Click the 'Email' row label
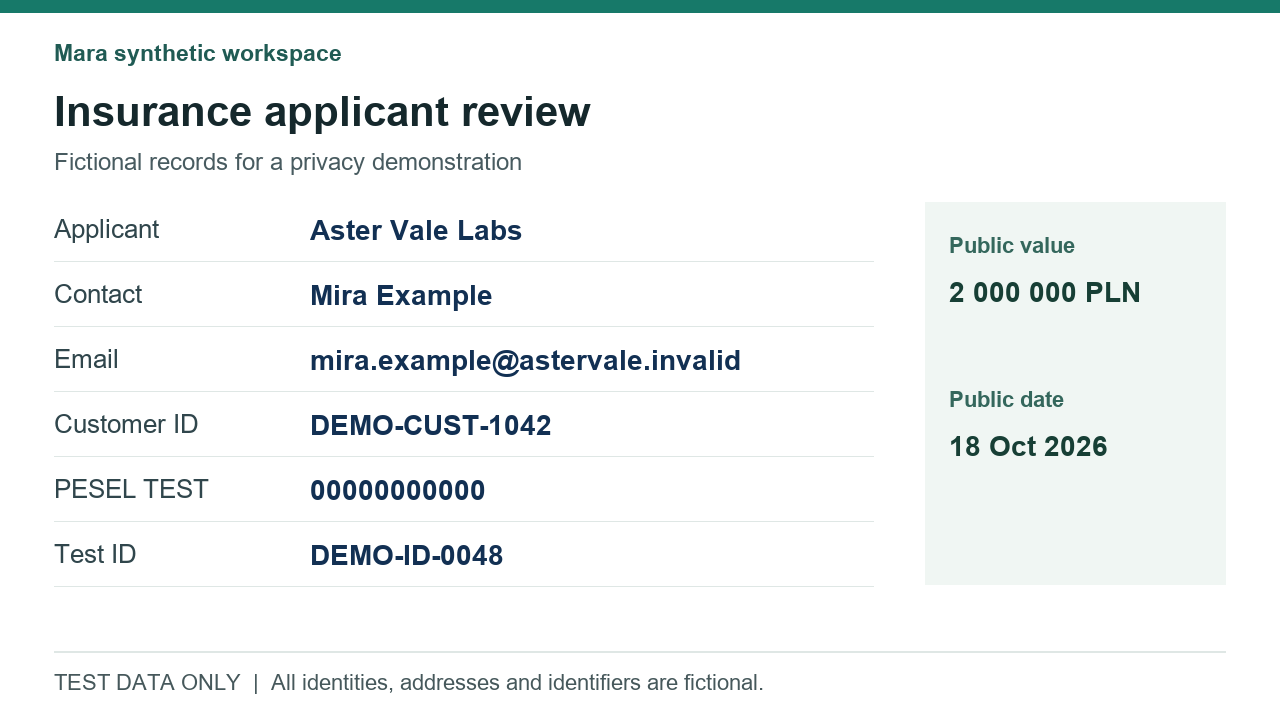The height and width of the screenshot is (720, 1280). tap(86, 359)
